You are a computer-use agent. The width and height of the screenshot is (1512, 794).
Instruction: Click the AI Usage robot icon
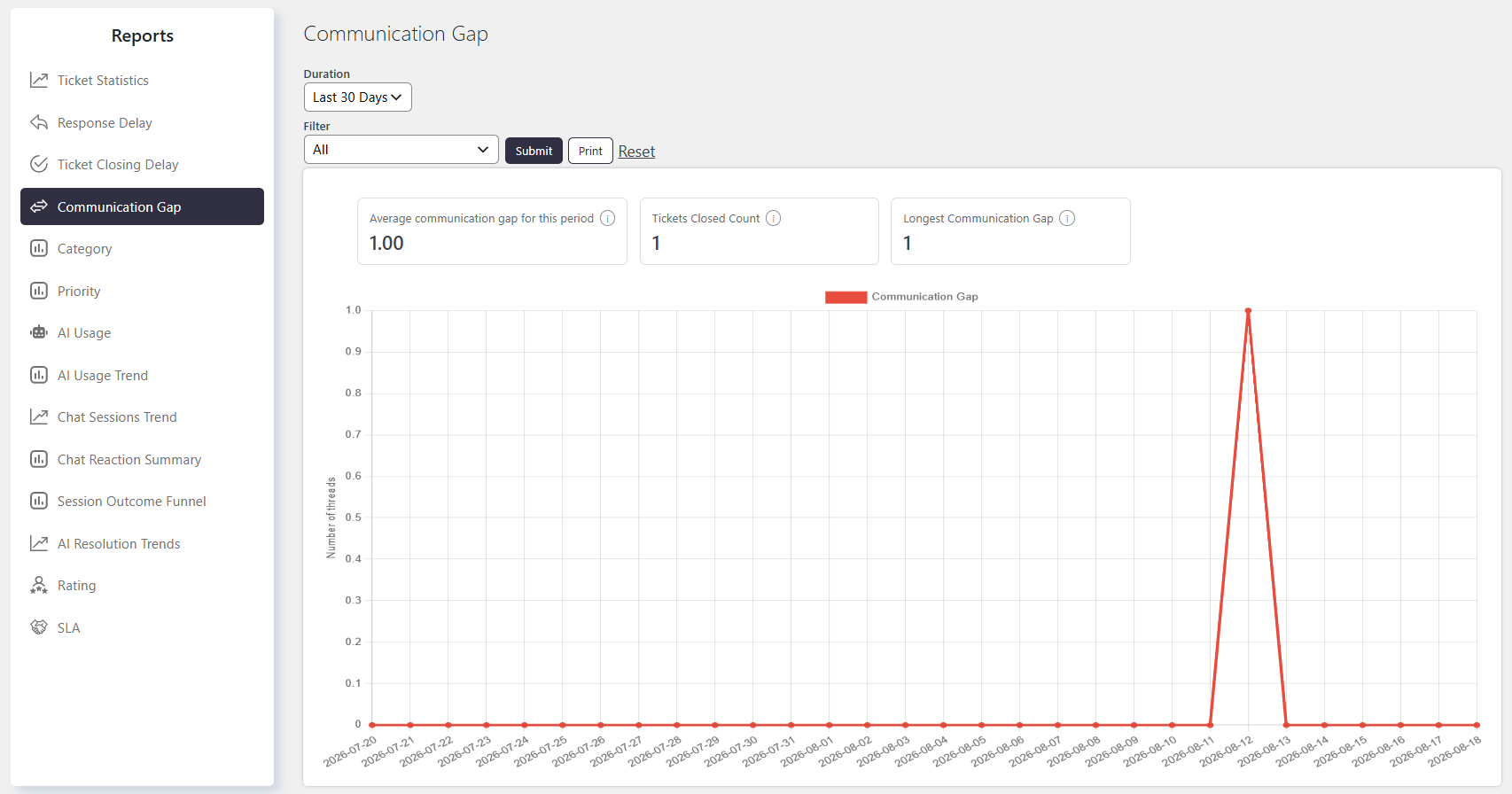click(x=39, y=332)
